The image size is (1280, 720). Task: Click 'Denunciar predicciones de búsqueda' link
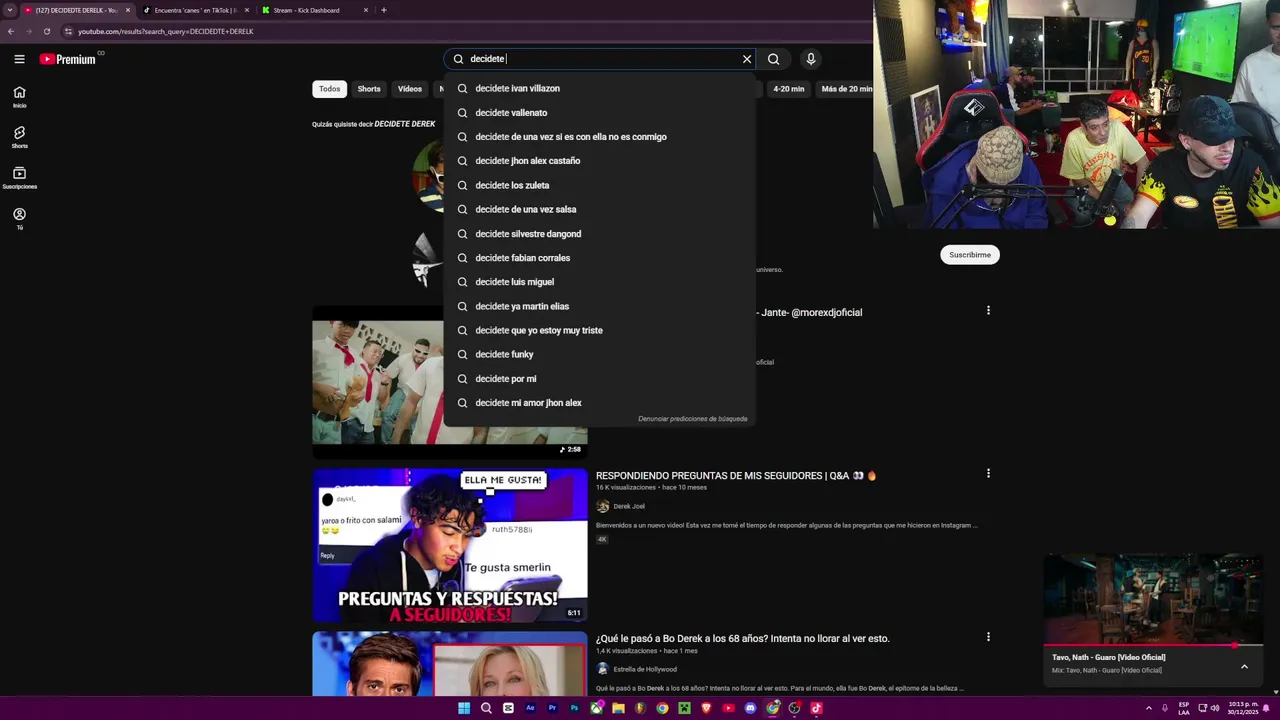pos(693,419)
